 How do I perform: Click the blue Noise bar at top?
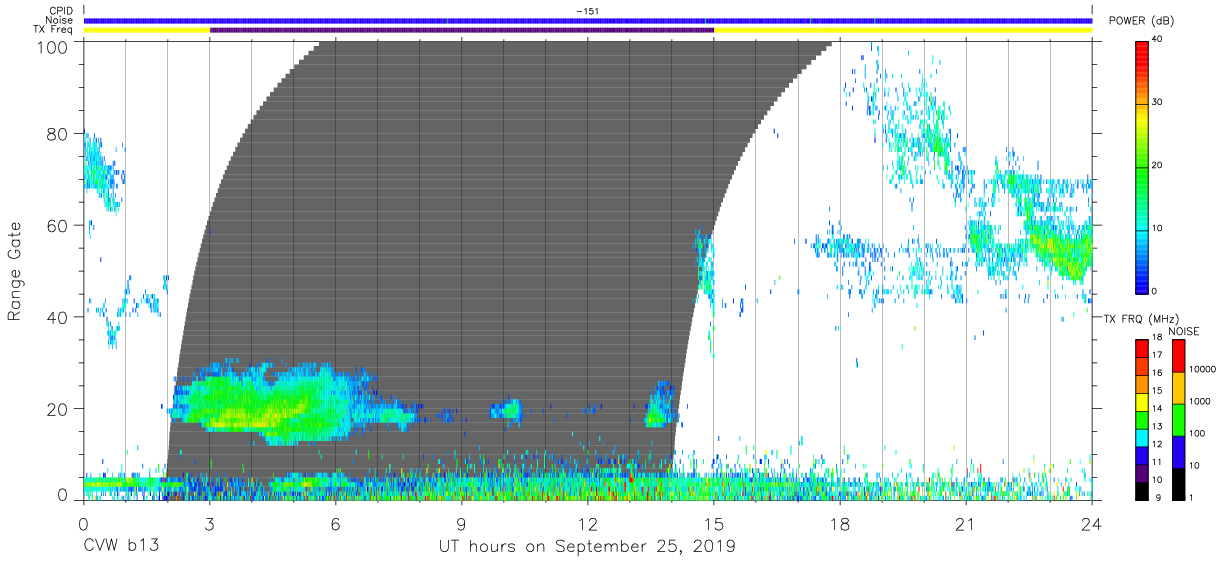click(x=587, y=20)
